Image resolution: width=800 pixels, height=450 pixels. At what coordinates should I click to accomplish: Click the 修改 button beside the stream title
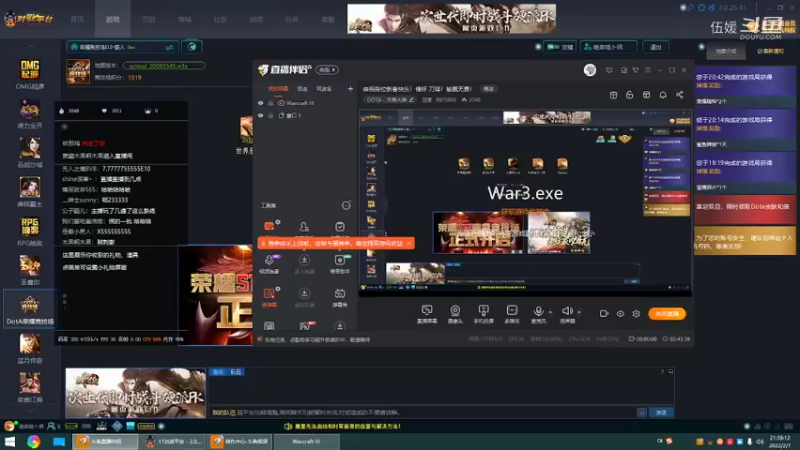[489, 89]
